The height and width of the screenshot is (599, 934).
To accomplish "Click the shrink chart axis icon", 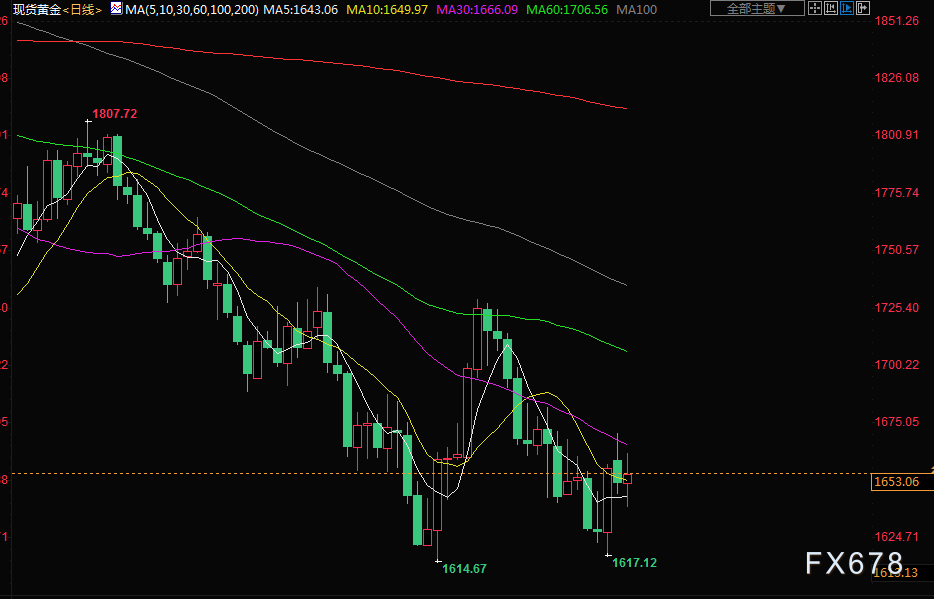I will (x=831, y=8).
